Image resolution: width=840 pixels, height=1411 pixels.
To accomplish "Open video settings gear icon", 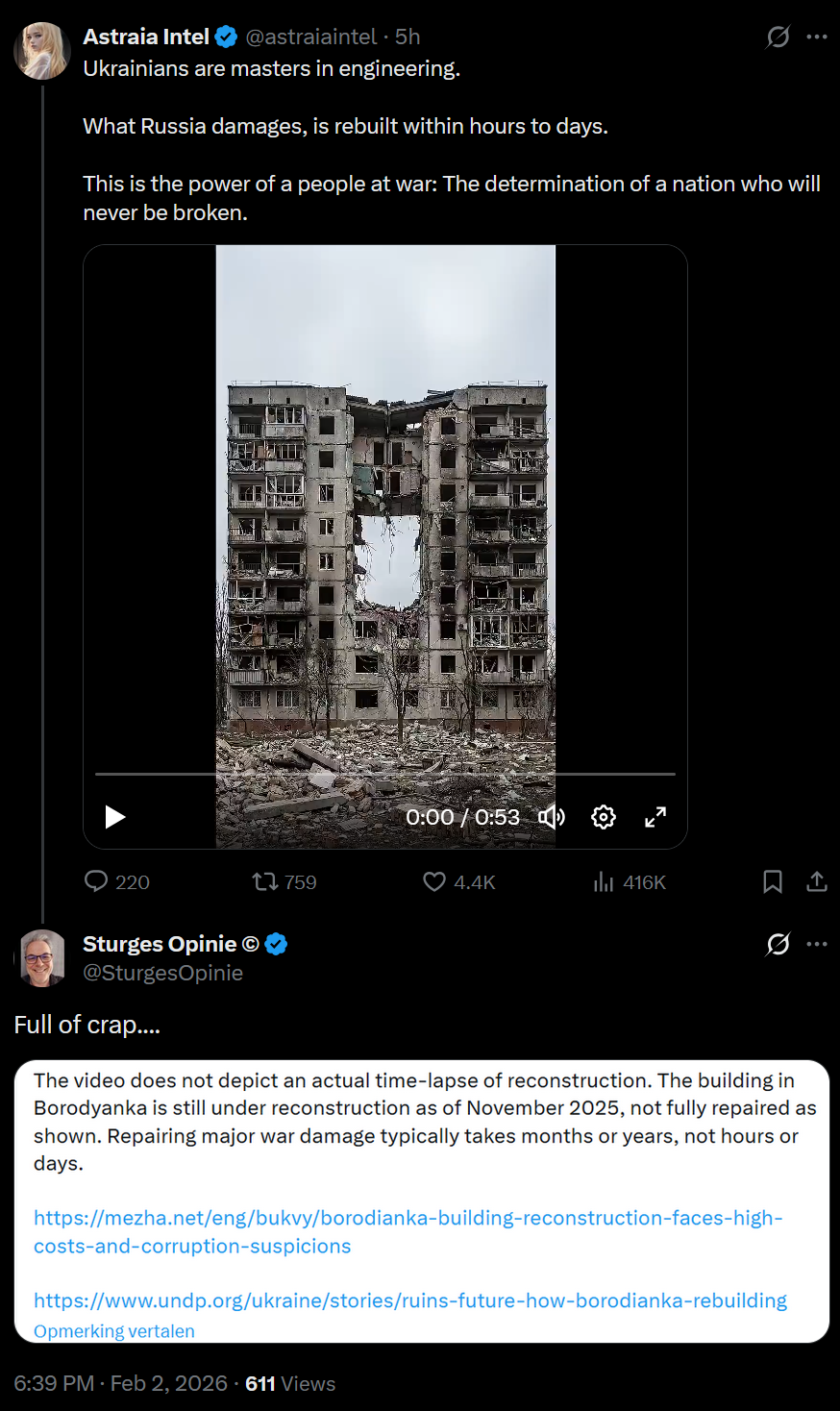I will (604, 817).
